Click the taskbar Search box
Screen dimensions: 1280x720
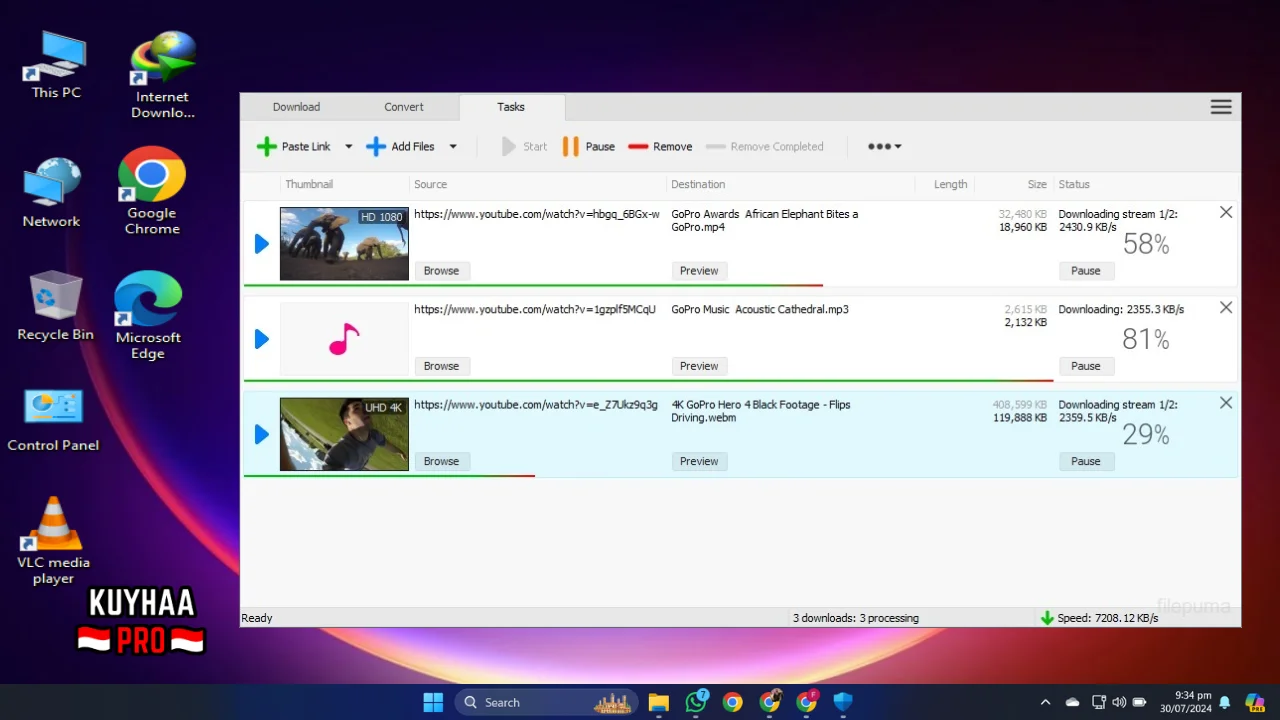point(546,702)
